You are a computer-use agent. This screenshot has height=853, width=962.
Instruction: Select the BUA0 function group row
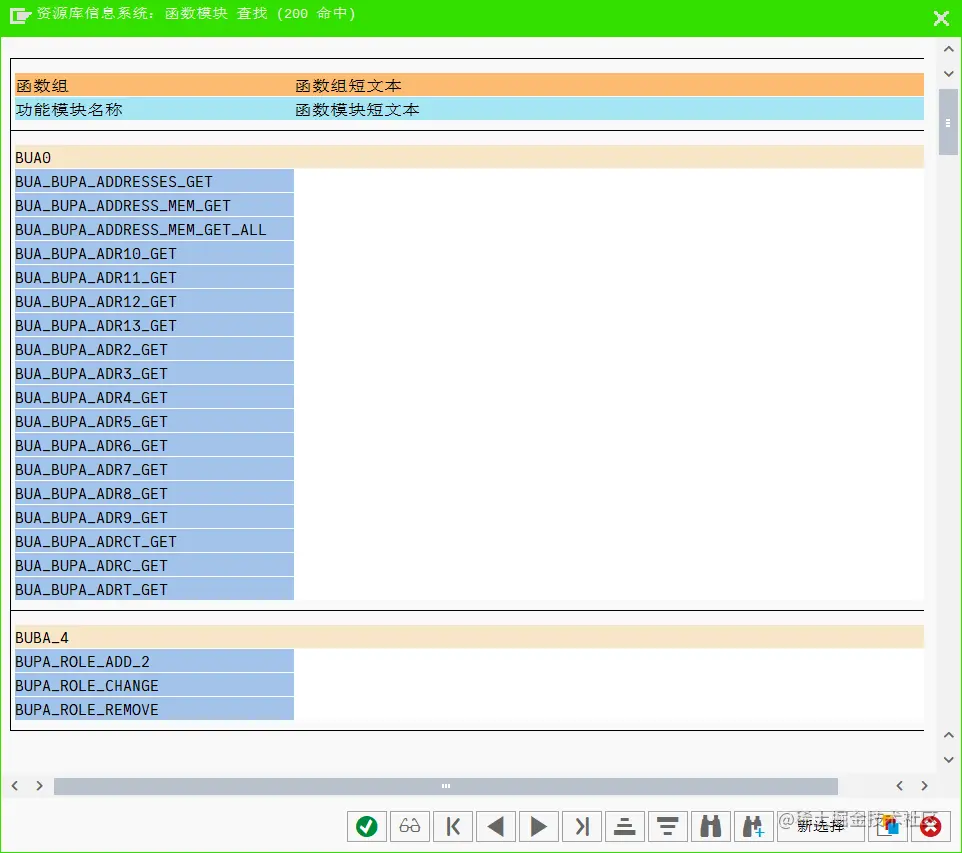(x=469, y=157)
